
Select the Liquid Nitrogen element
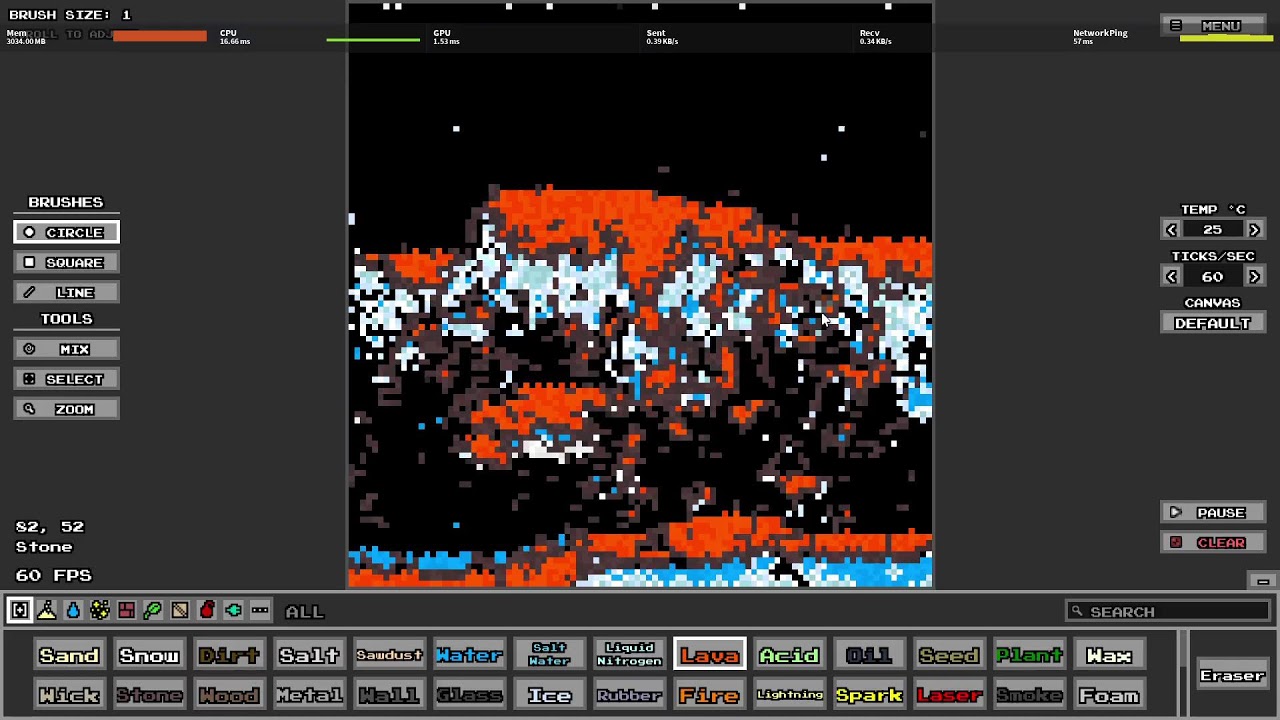629,655
